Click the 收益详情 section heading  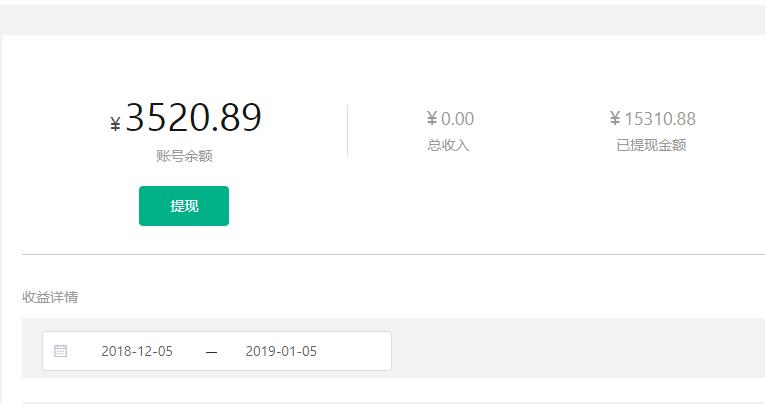pyautogui.click(x=50, y=297)
